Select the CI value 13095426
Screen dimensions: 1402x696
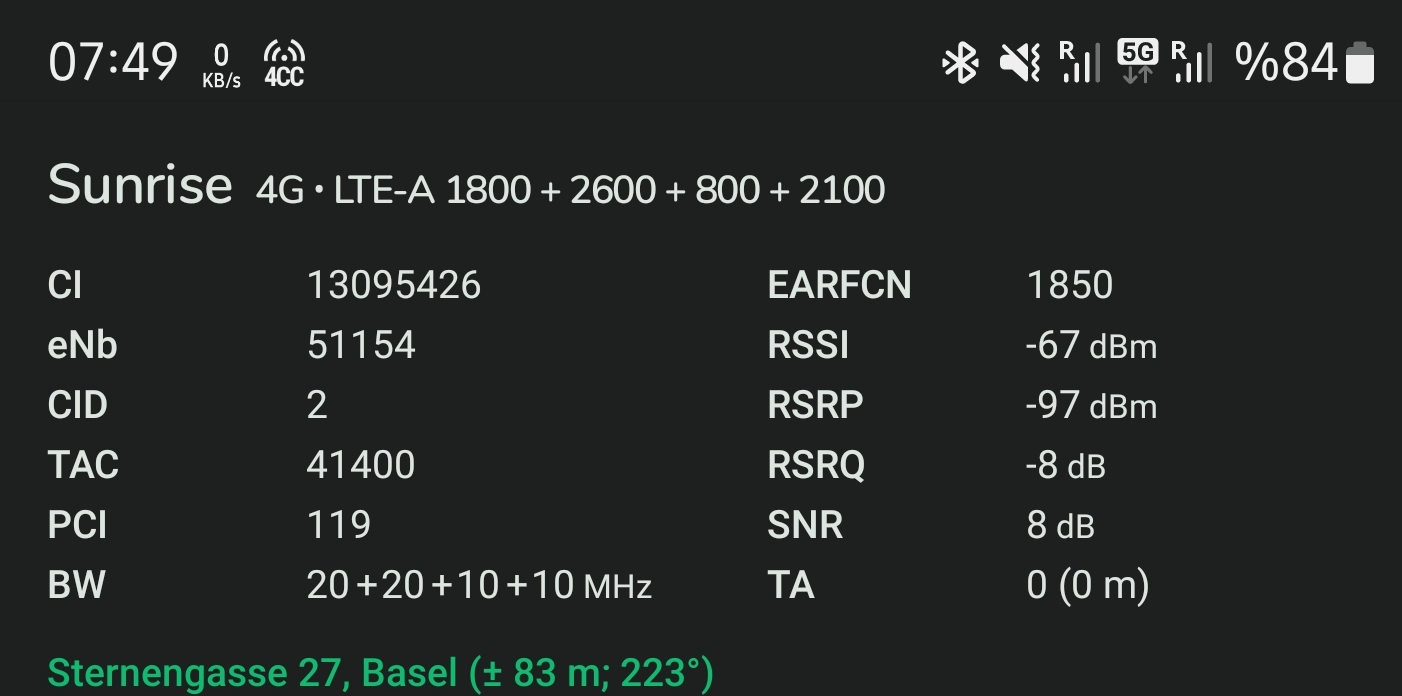[394, 286]
